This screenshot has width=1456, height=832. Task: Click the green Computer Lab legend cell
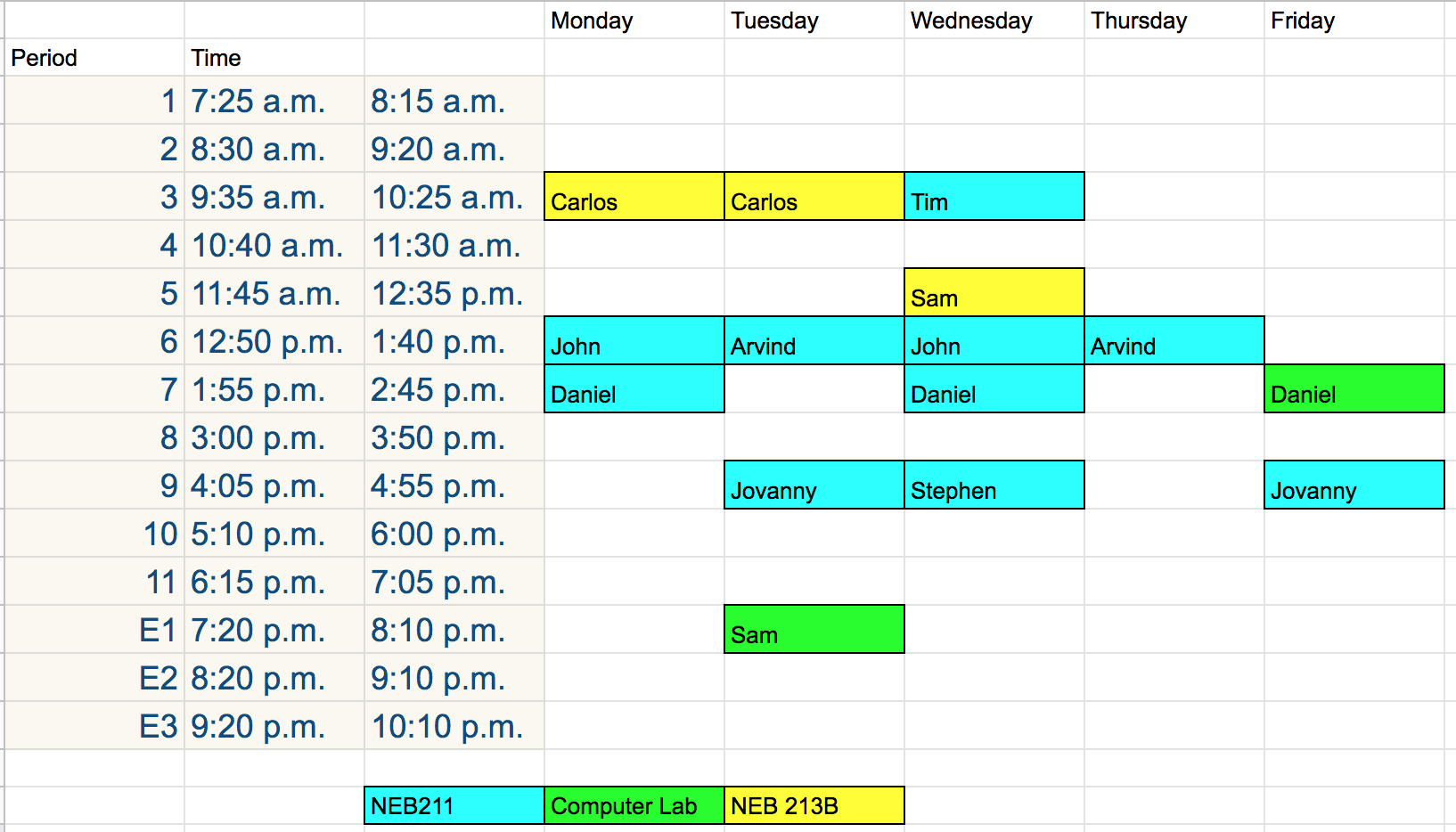click(x=634, y=805)
